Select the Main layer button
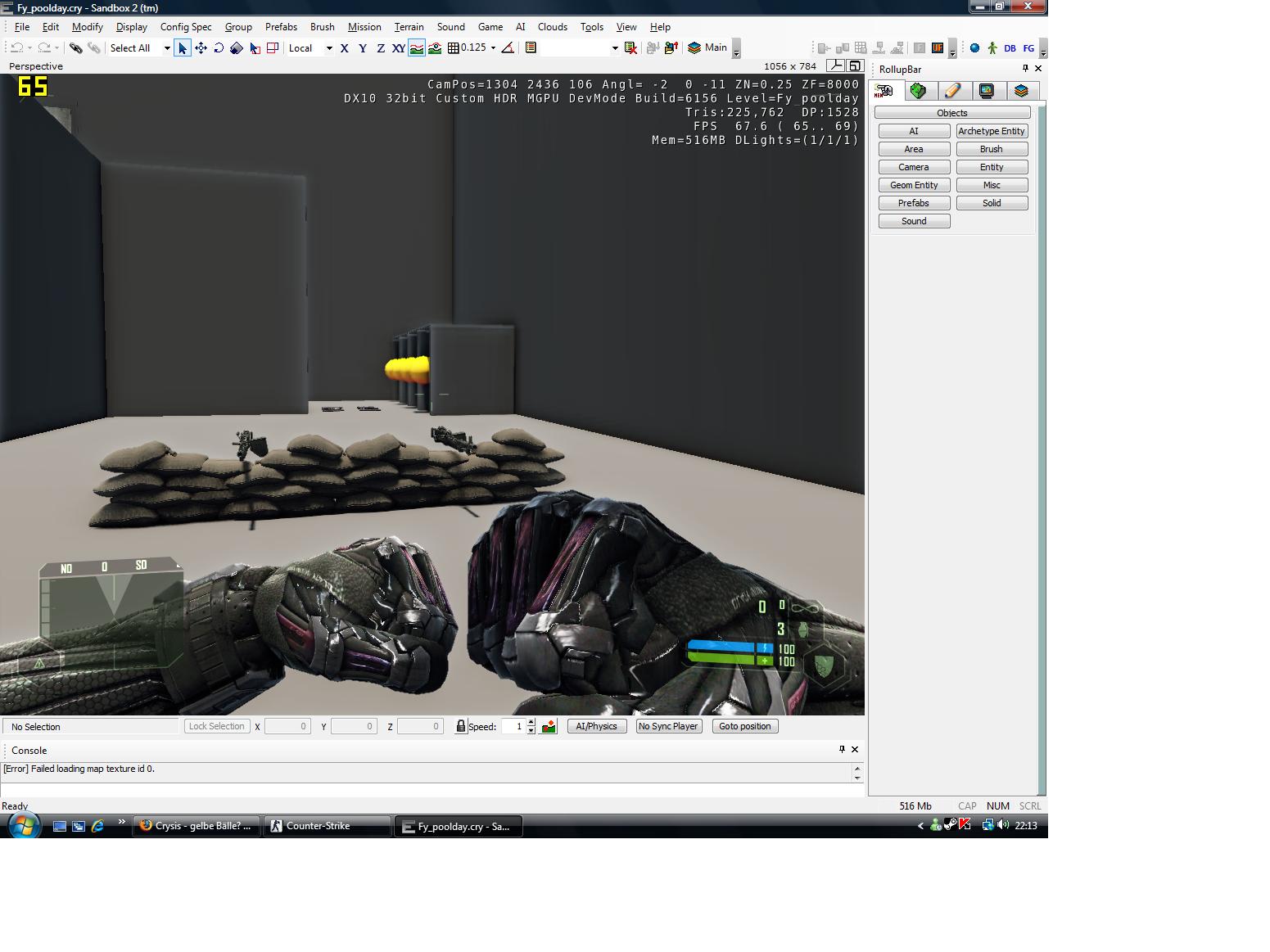Image resolution: width=1270 pixels, height=952 pixels. click(707, 47)
